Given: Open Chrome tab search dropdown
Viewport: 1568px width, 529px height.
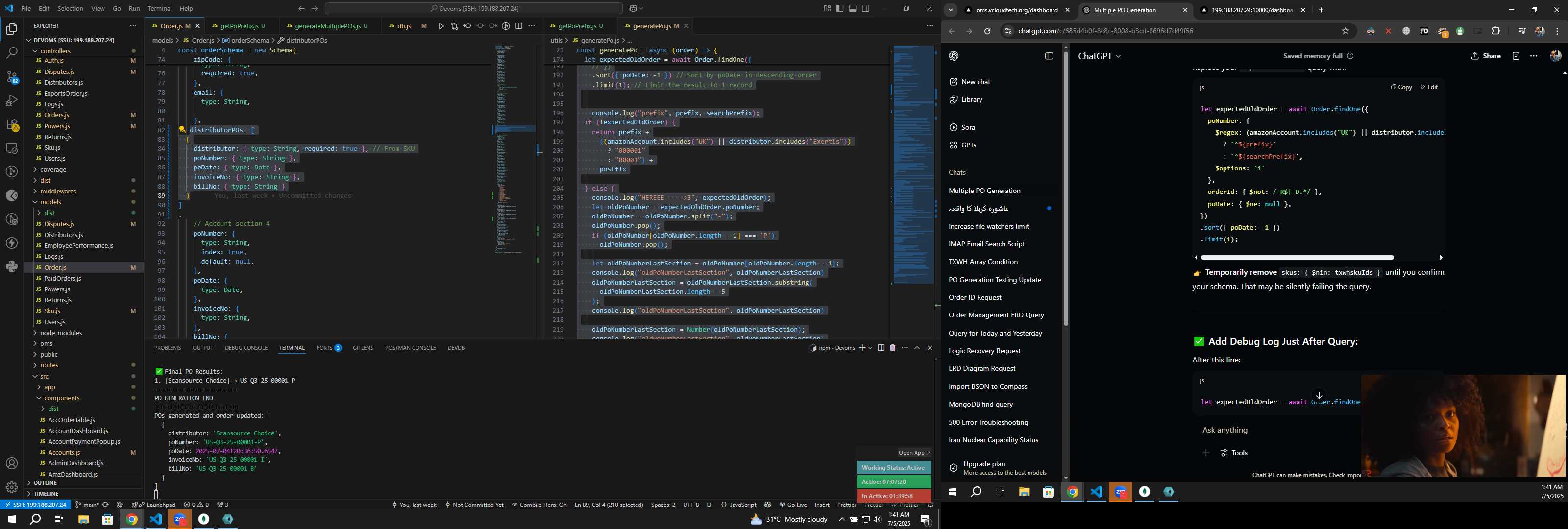Looking at the screenshot, I should coord(950,10).
